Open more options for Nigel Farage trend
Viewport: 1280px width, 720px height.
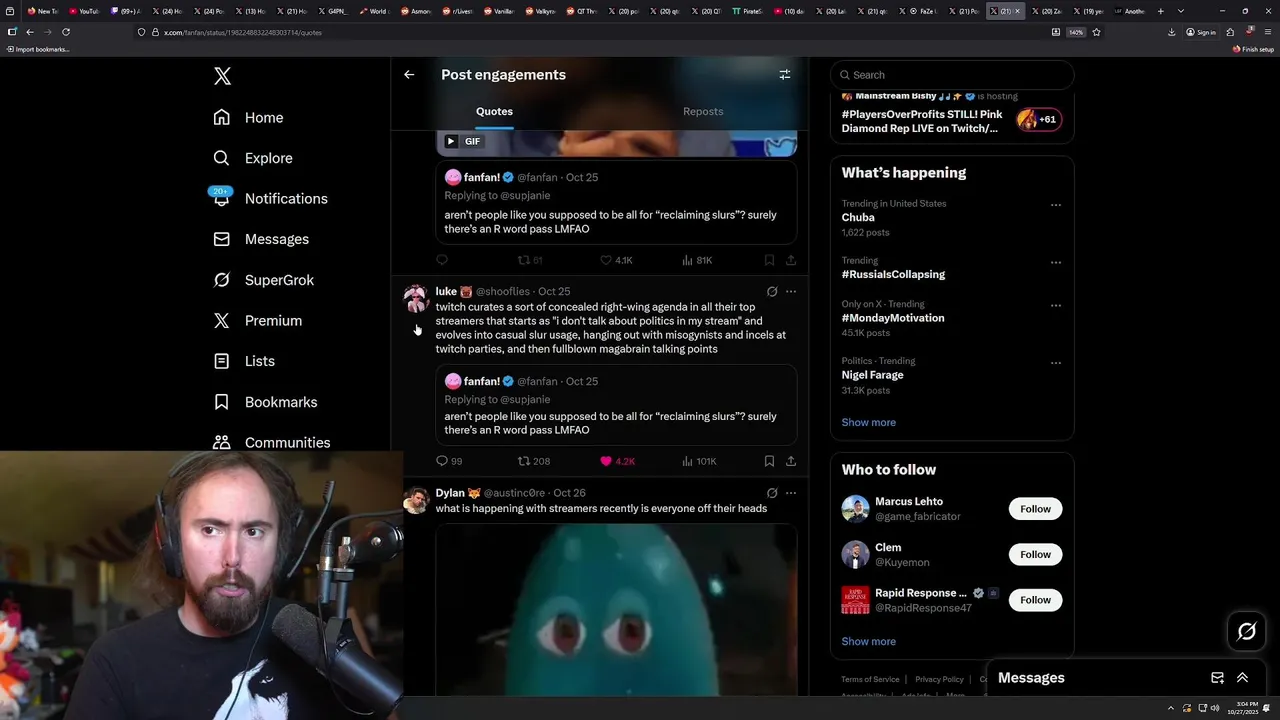[x=1055, y=362]
